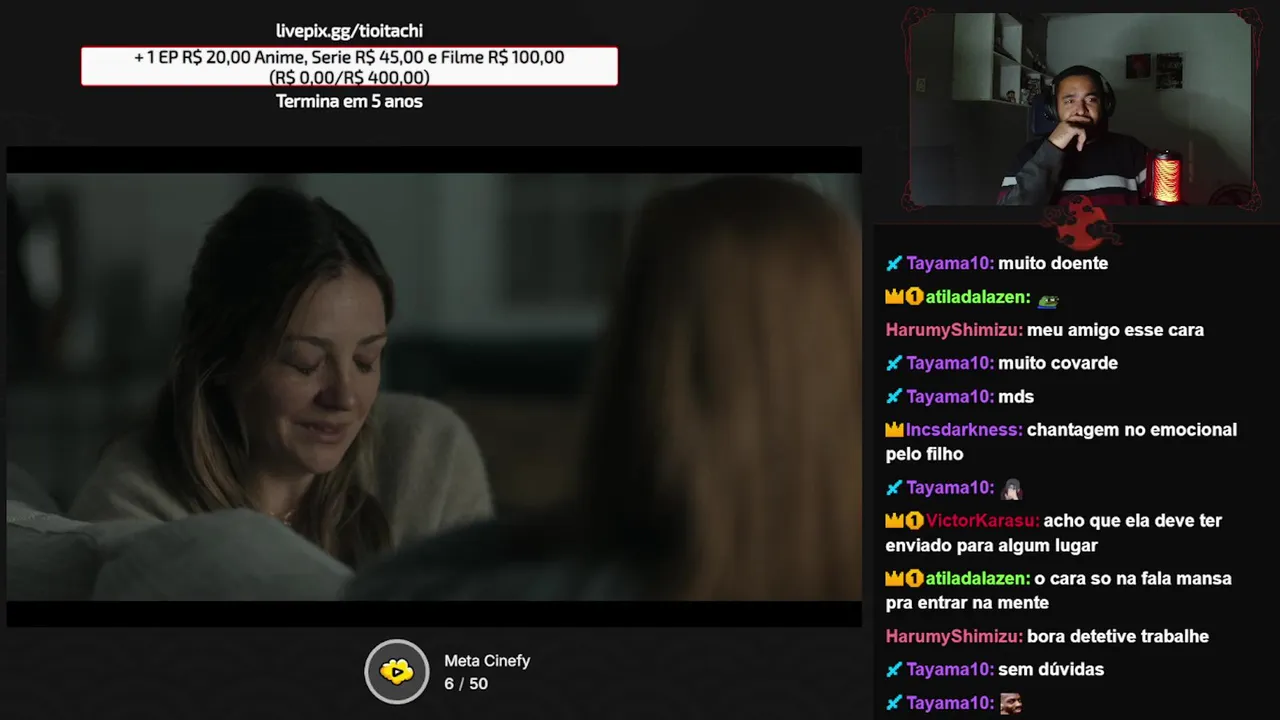Click sword badge next to 'mds' message

894,397
